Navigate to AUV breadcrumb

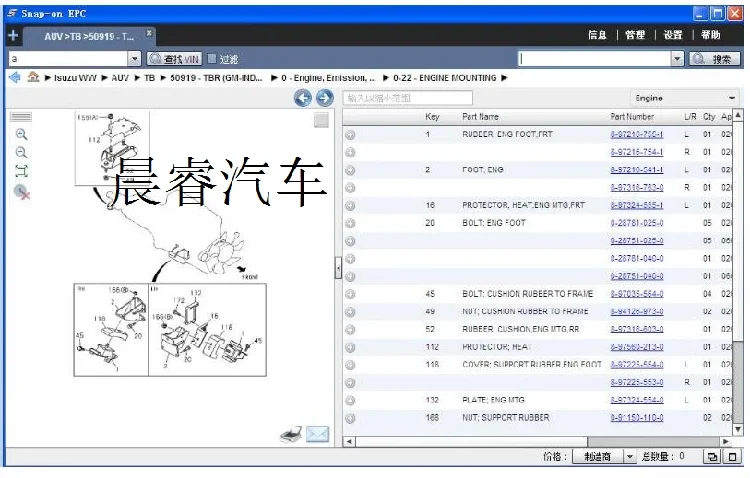120,78
